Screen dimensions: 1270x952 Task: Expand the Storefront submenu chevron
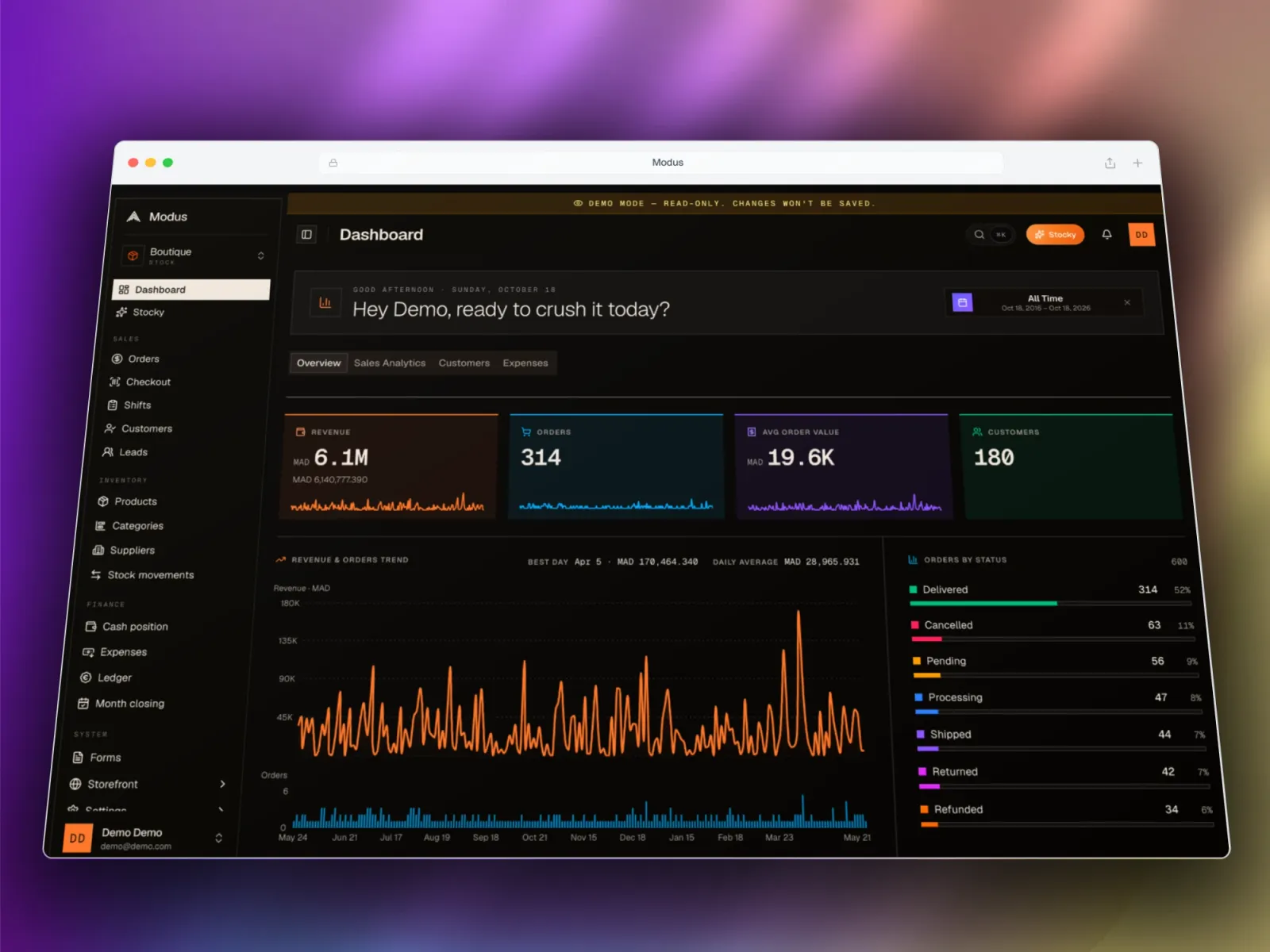[x=222, y=784]
